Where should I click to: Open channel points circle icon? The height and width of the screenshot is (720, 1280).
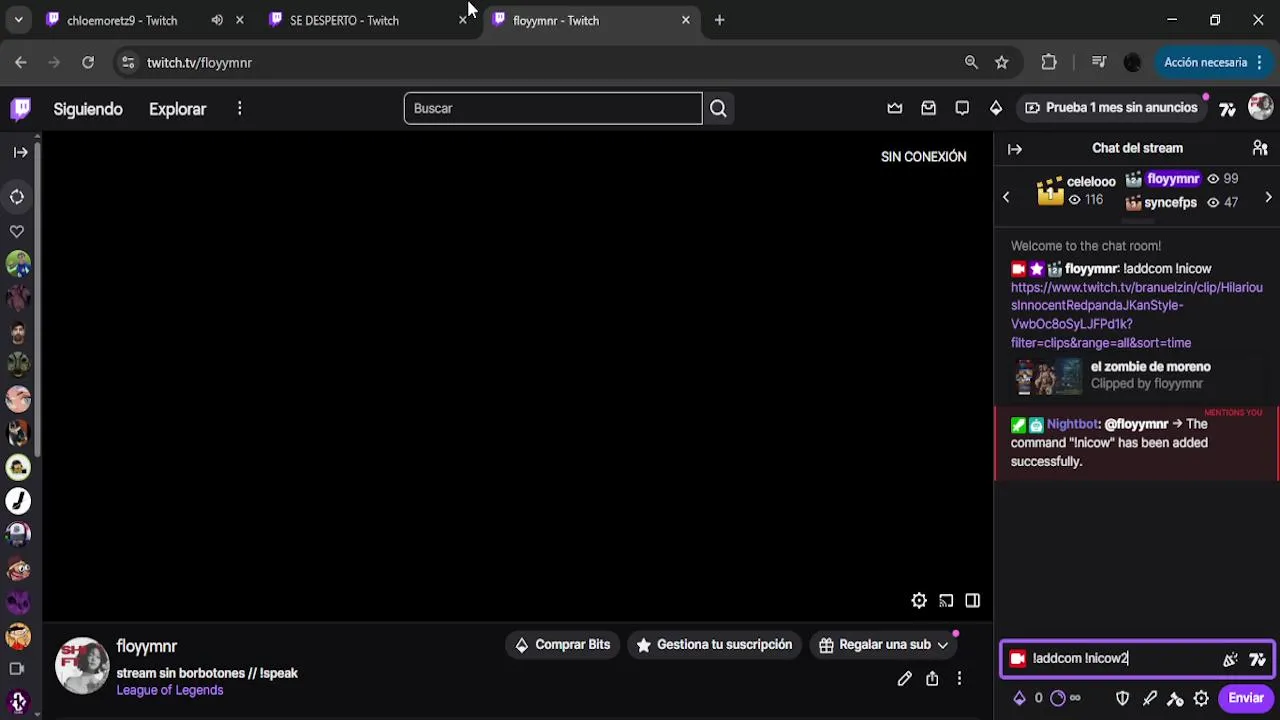[1058, 698]
